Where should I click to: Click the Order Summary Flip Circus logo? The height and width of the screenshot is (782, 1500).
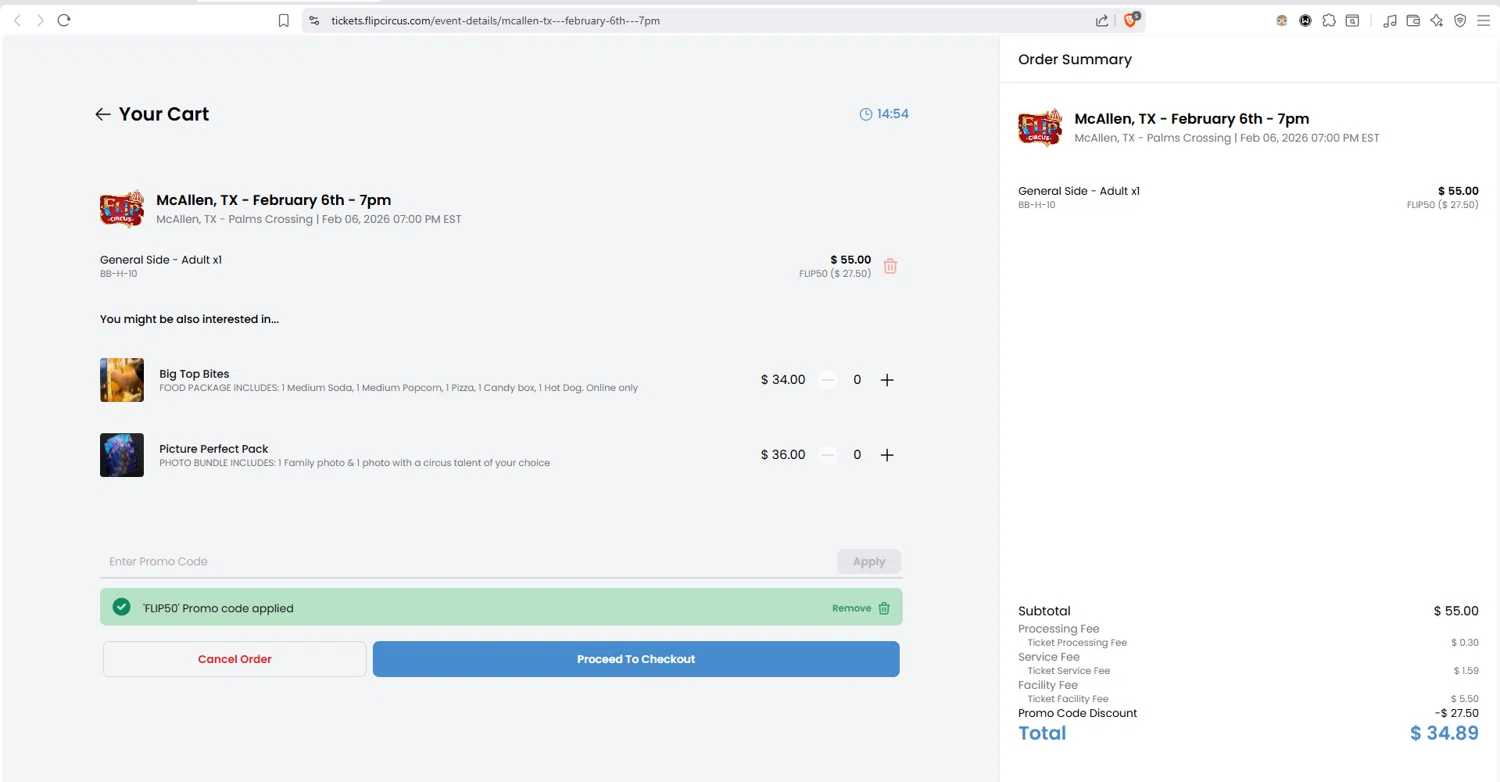pos(1040,128)
